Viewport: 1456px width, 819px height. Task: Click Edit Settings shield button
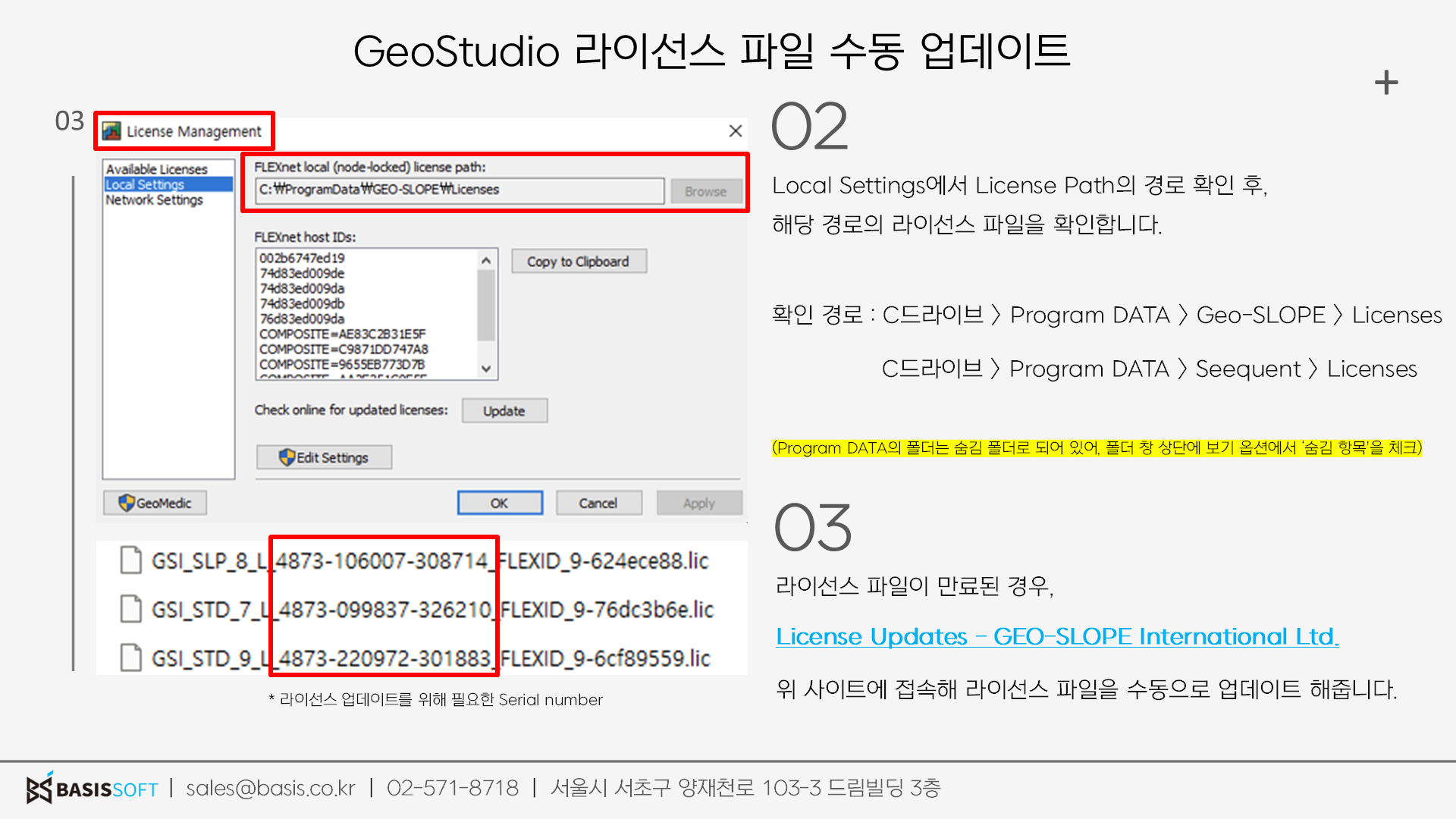coord(324,457)
